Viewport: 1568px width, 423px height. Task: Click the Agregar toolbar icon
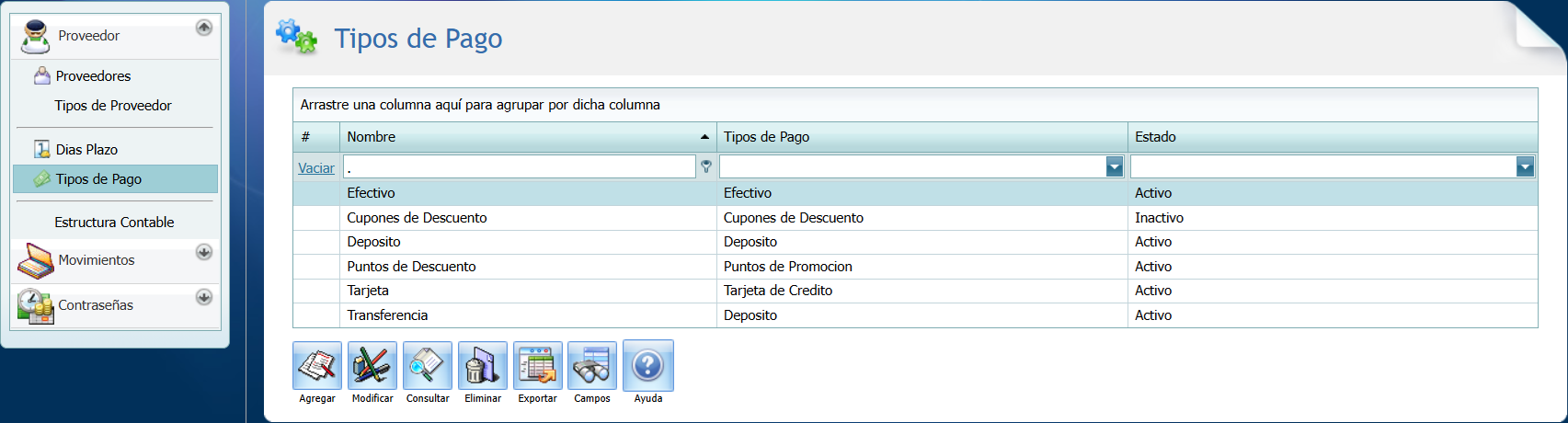[x=317, y=366]
